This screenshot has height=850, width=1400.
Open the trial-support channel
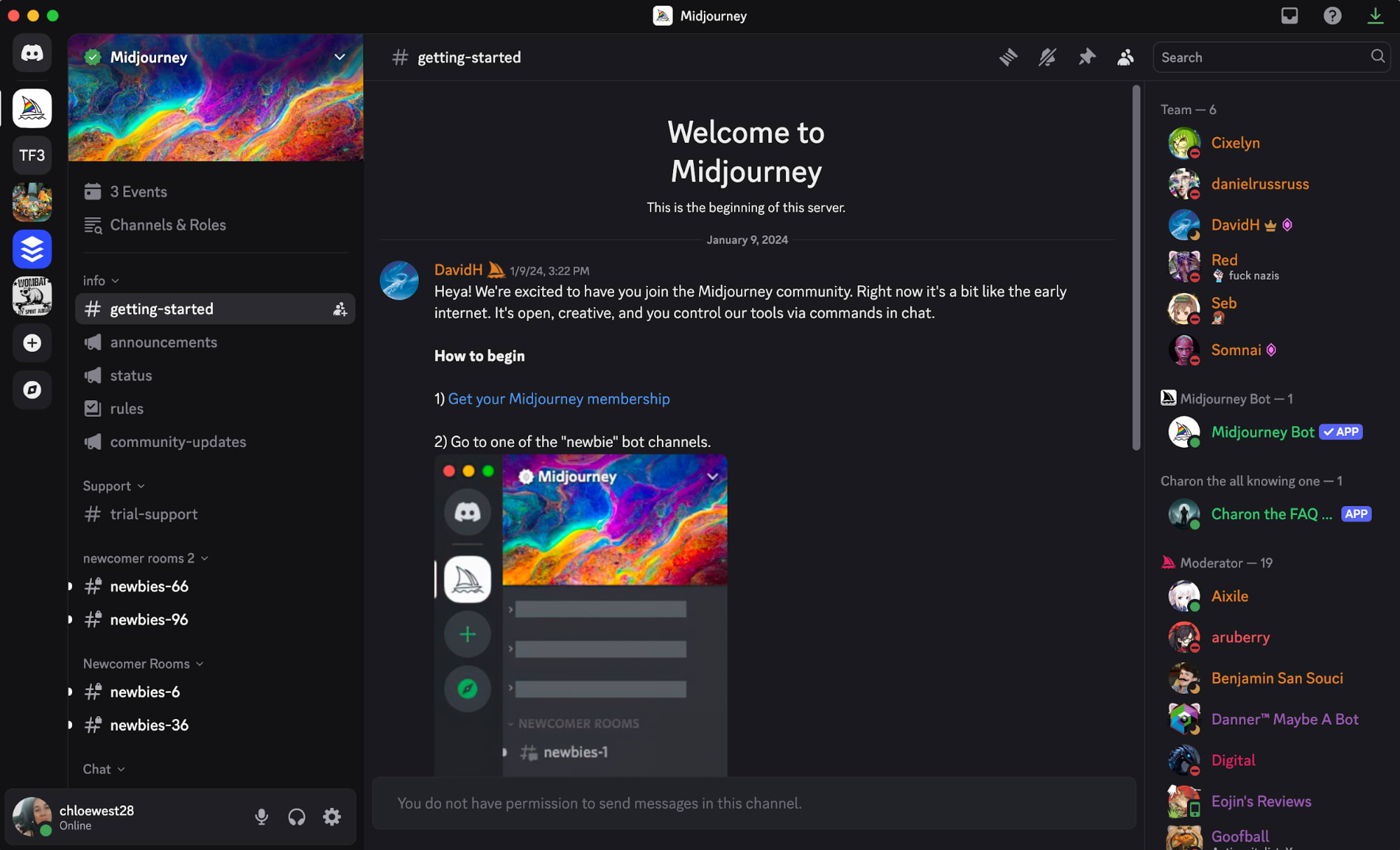215,514
